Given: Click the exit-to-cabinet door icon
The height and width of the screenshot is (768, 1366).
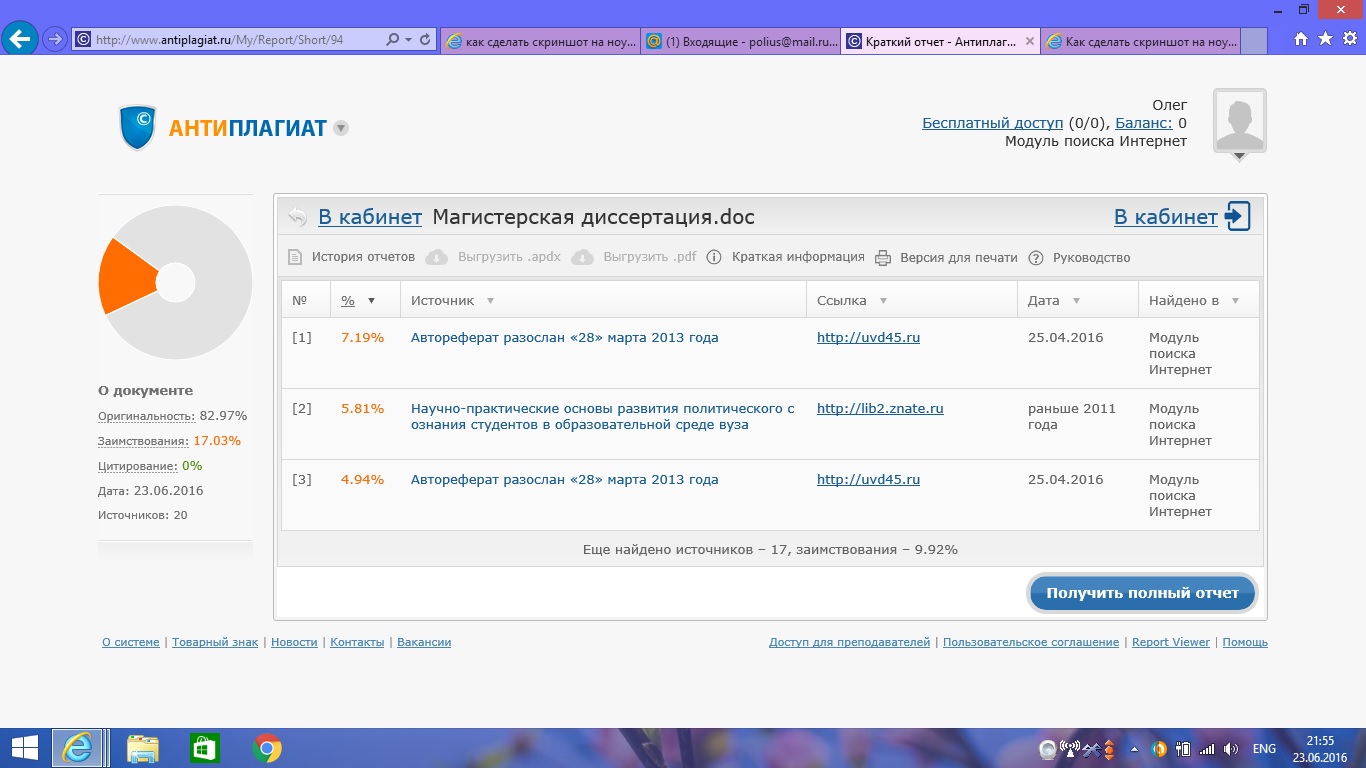Looking at the screenshot, I should (1238, 216).
